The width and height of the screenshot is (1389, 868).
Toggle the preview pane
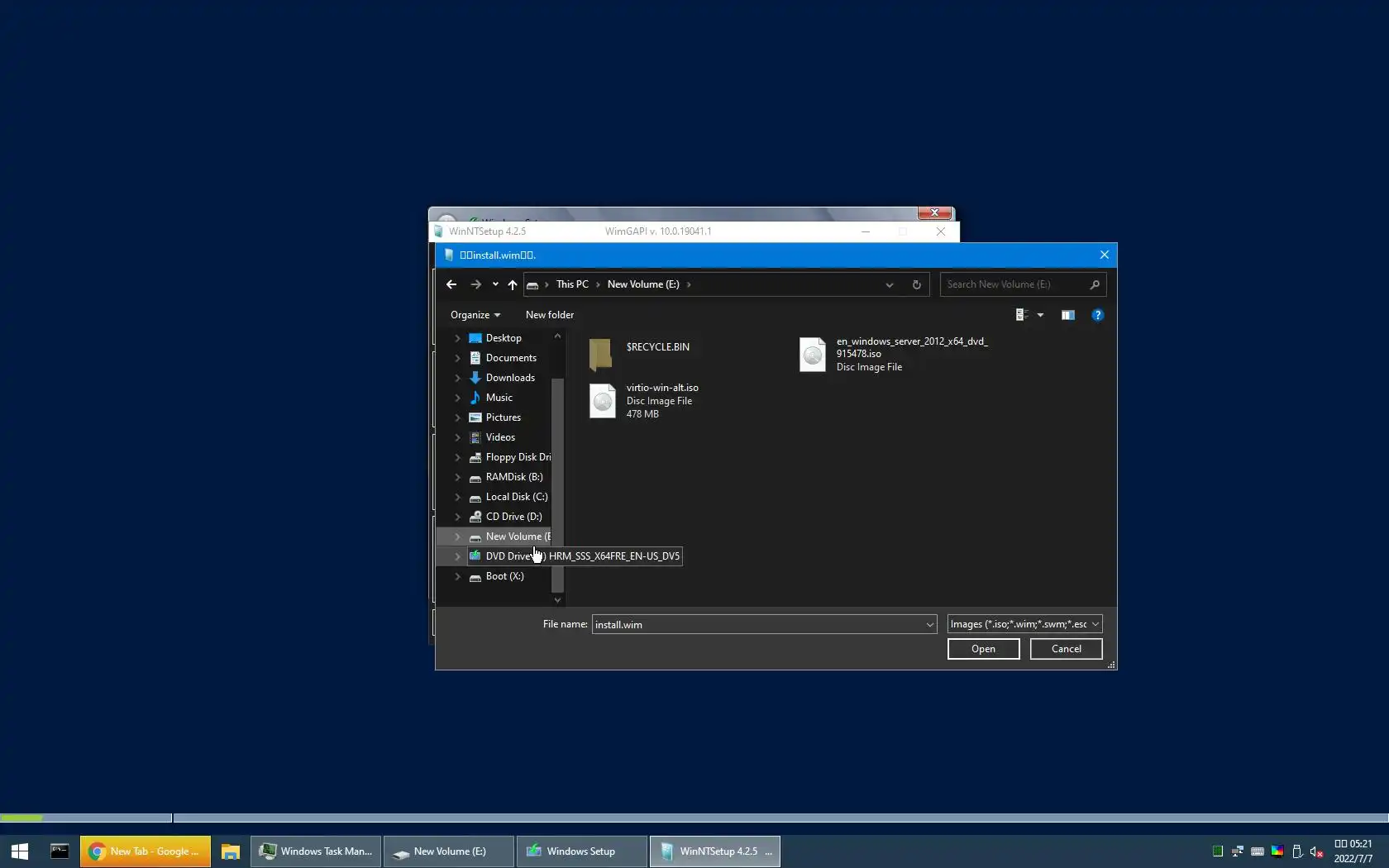point(1068,315)
